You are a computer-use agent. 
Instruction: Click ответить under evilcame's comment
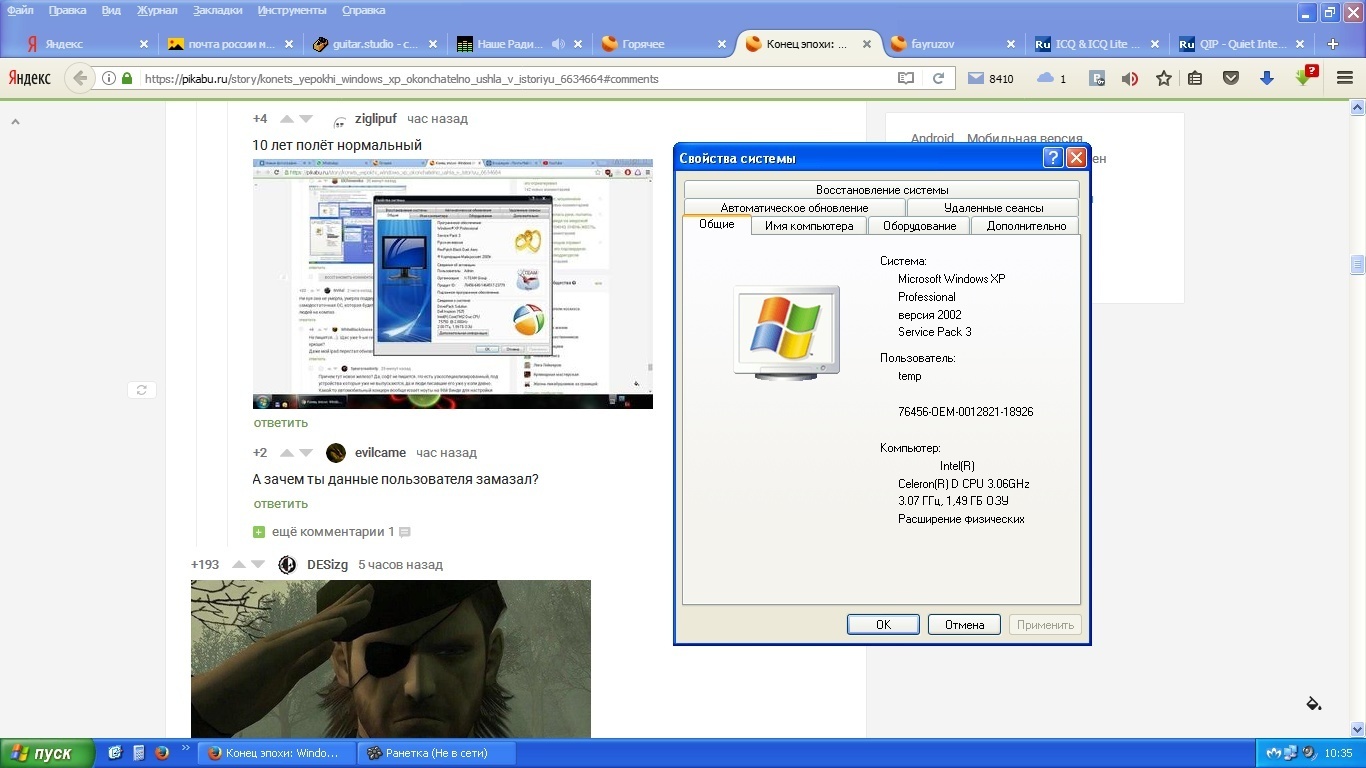pyautogui.click(x=280, y=504)
